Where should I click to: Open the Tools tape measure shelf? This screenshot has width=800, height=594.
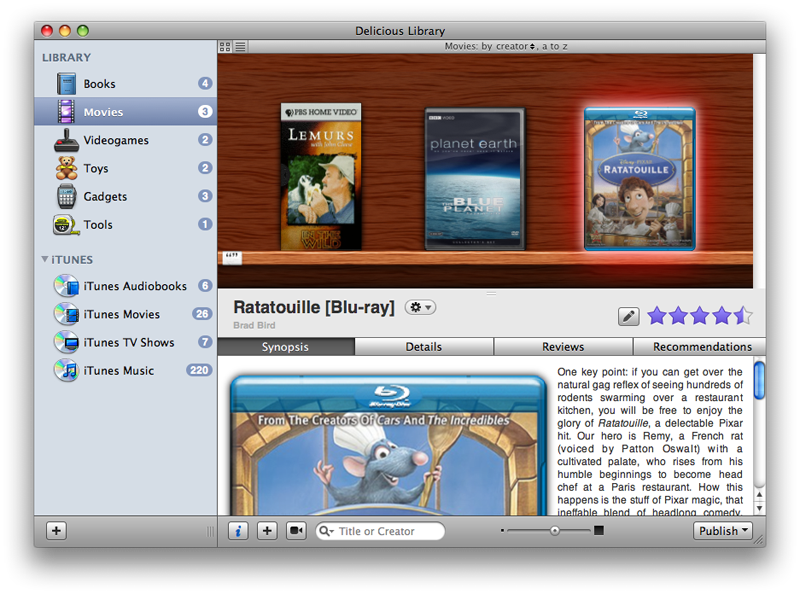point(125,225)
